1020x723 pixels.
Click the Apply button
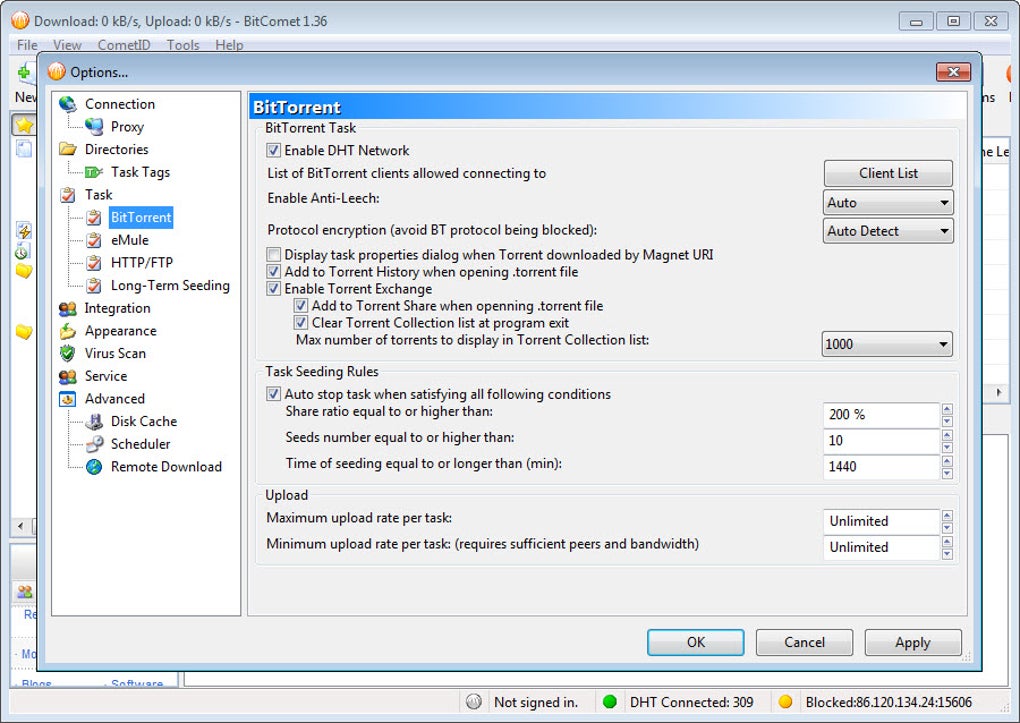pyautogui.click(x=912, y=643)
